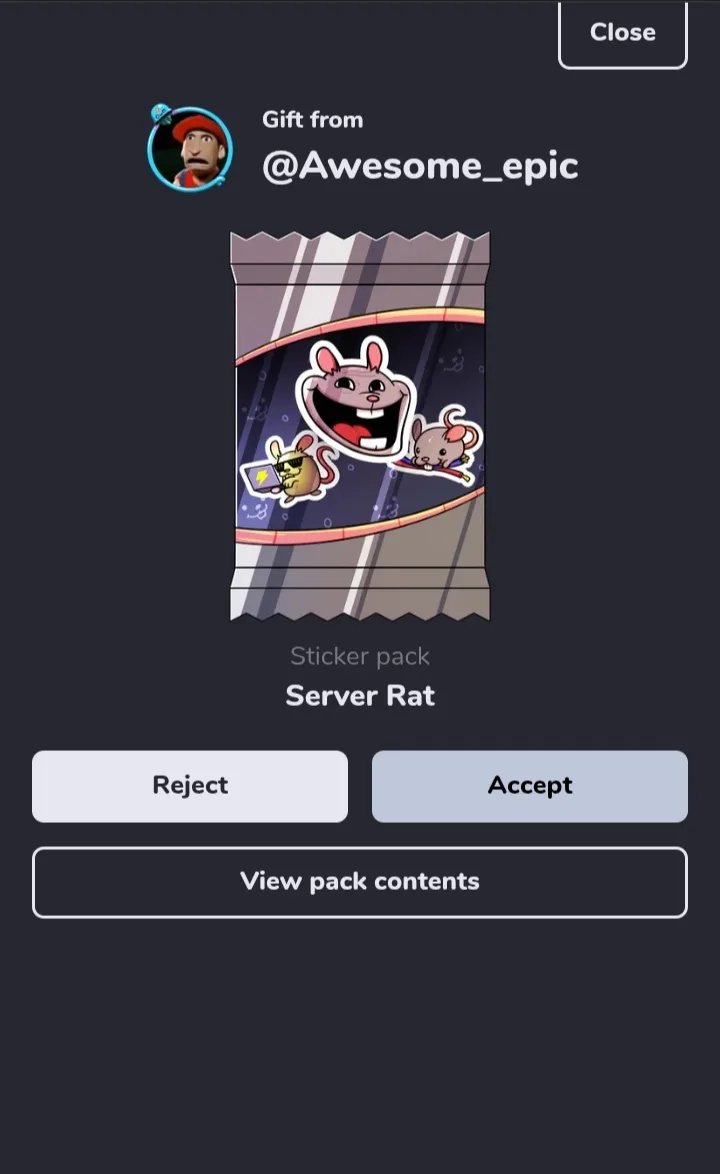Click the "Server Rat" pack title

tap(360, 696)
